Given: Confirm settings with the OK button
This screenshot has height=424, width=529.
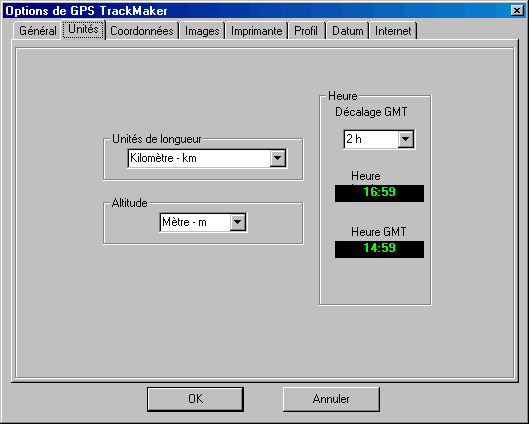Looking at the screenshot, I should [x=195, y=399].
